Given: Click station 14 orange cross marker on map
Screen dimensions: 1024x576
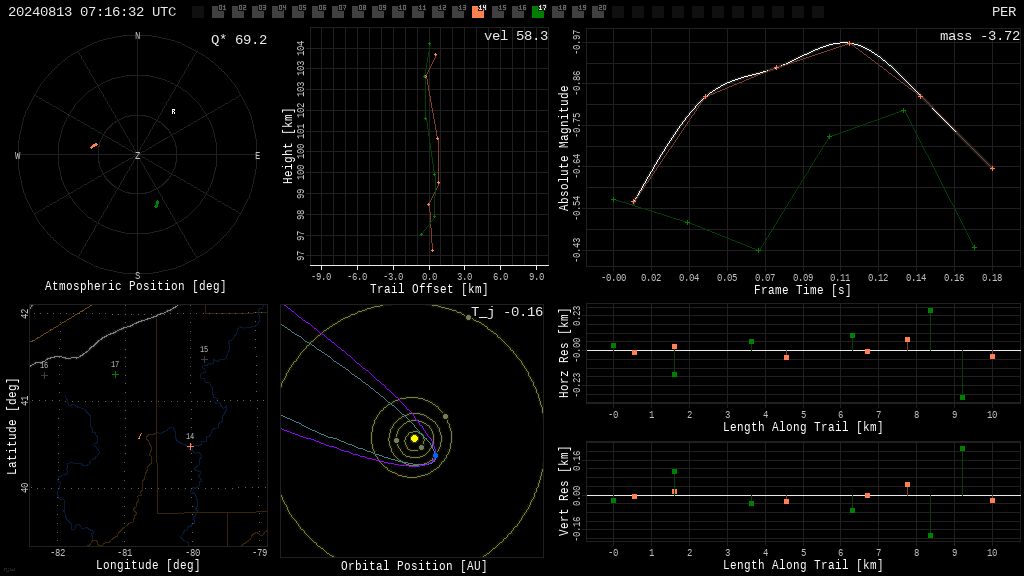Looking at the screenshot, I should (x=190, y=447).
